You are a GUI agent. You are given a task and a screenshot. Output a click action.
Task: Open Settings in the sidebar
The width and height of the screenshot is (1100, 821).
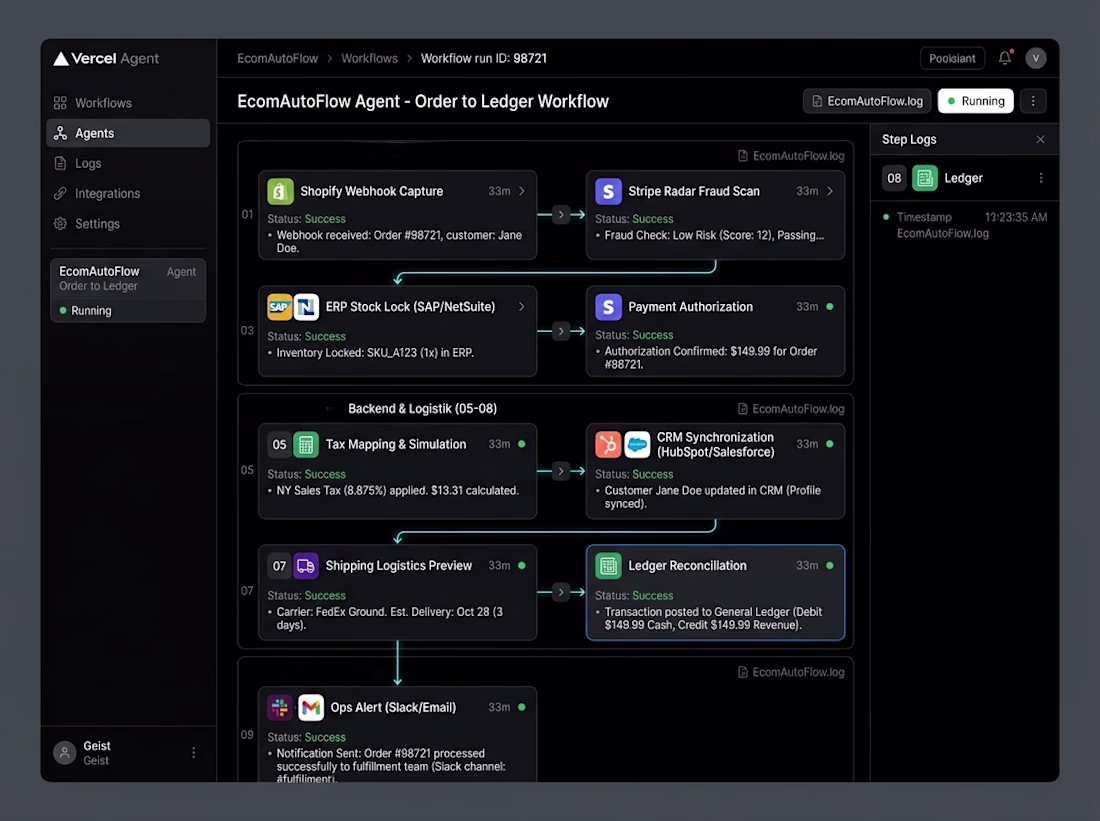(128, 224)
